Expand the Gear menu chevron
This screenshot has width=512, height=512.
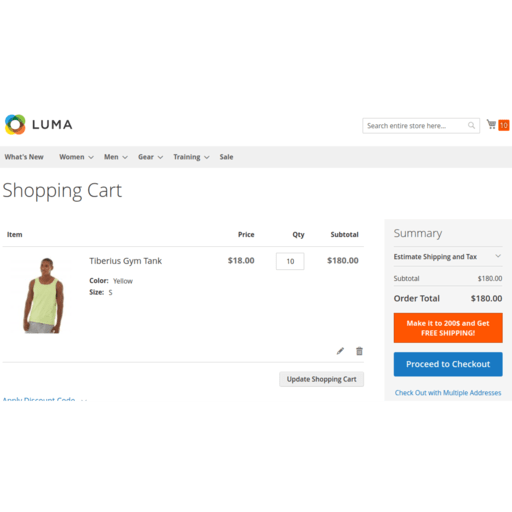point(160,157)
